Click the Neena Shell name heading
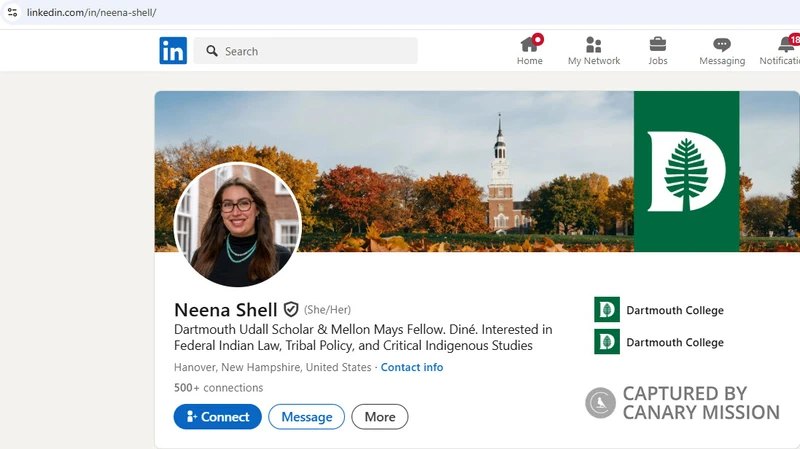This screenshot has height=449, width=800. point(226,310)
